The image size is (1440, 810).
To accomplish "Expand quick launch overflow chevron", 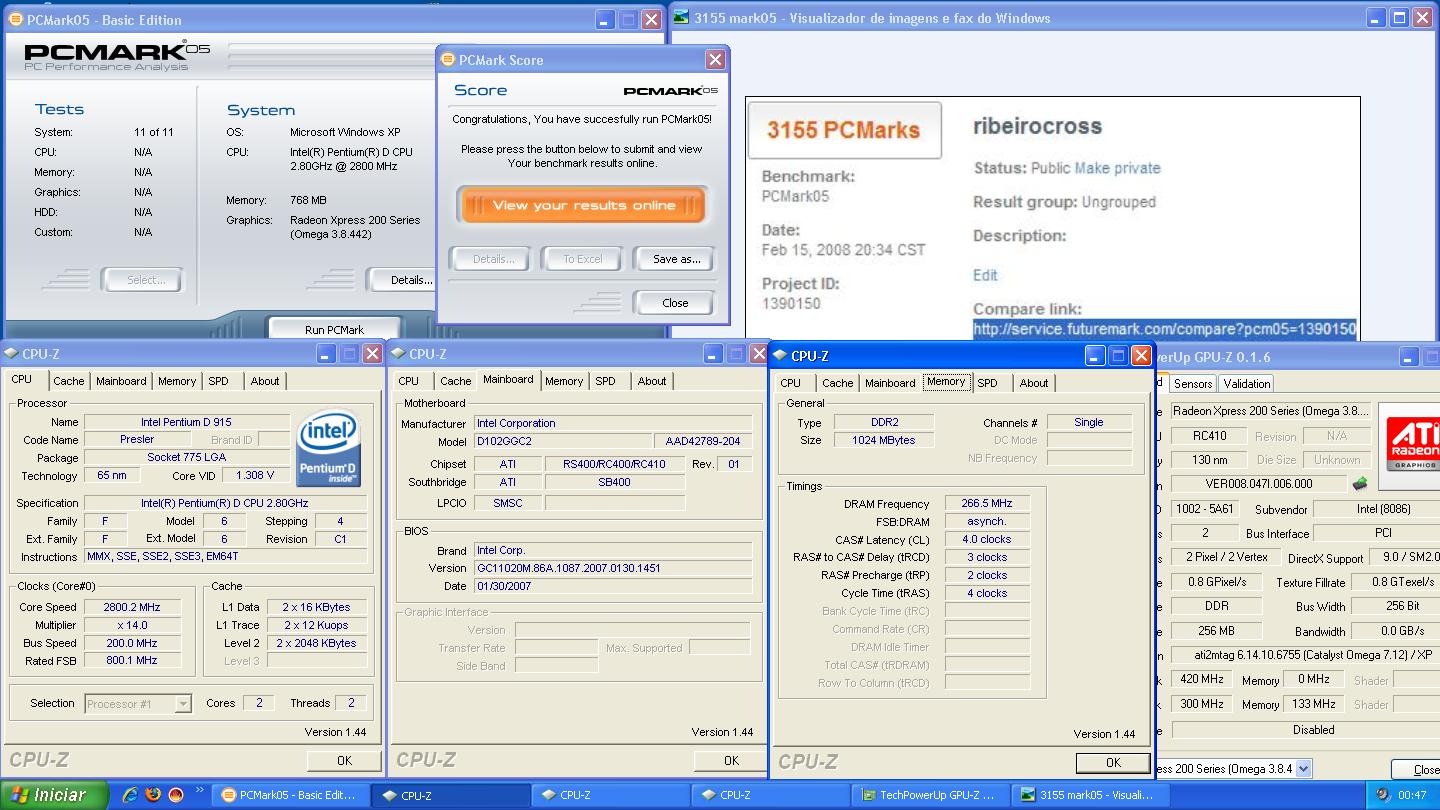I will pos(199,791).
